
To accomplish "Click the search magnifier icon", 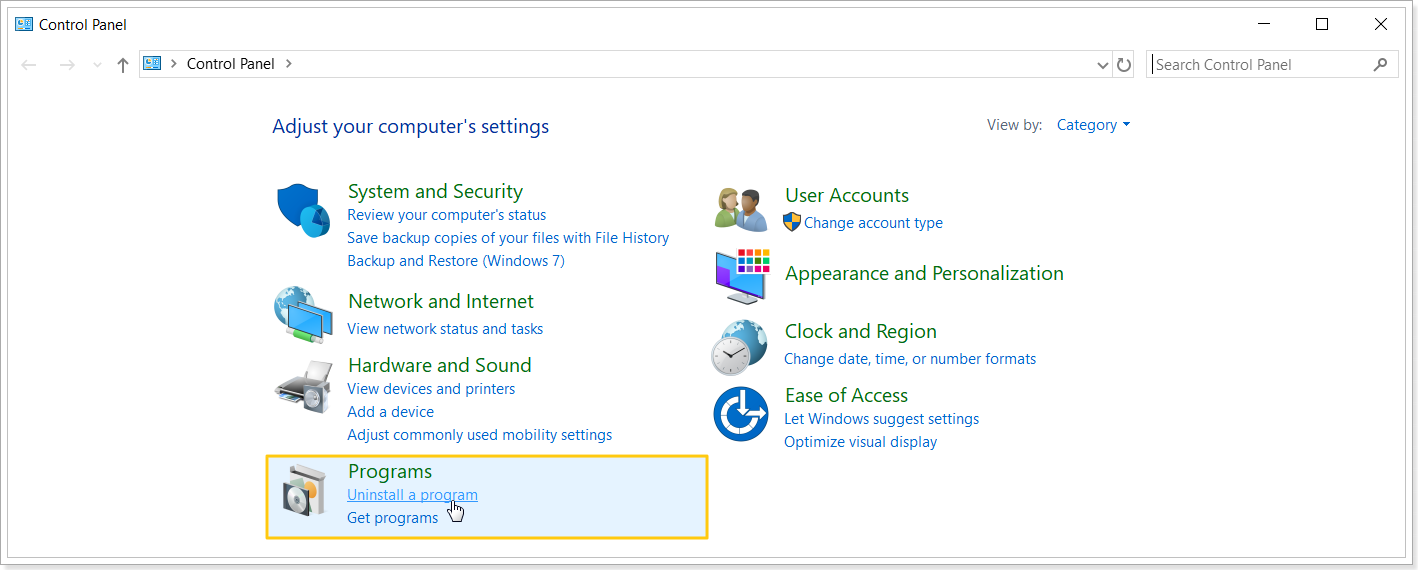I will (1381, 64).
